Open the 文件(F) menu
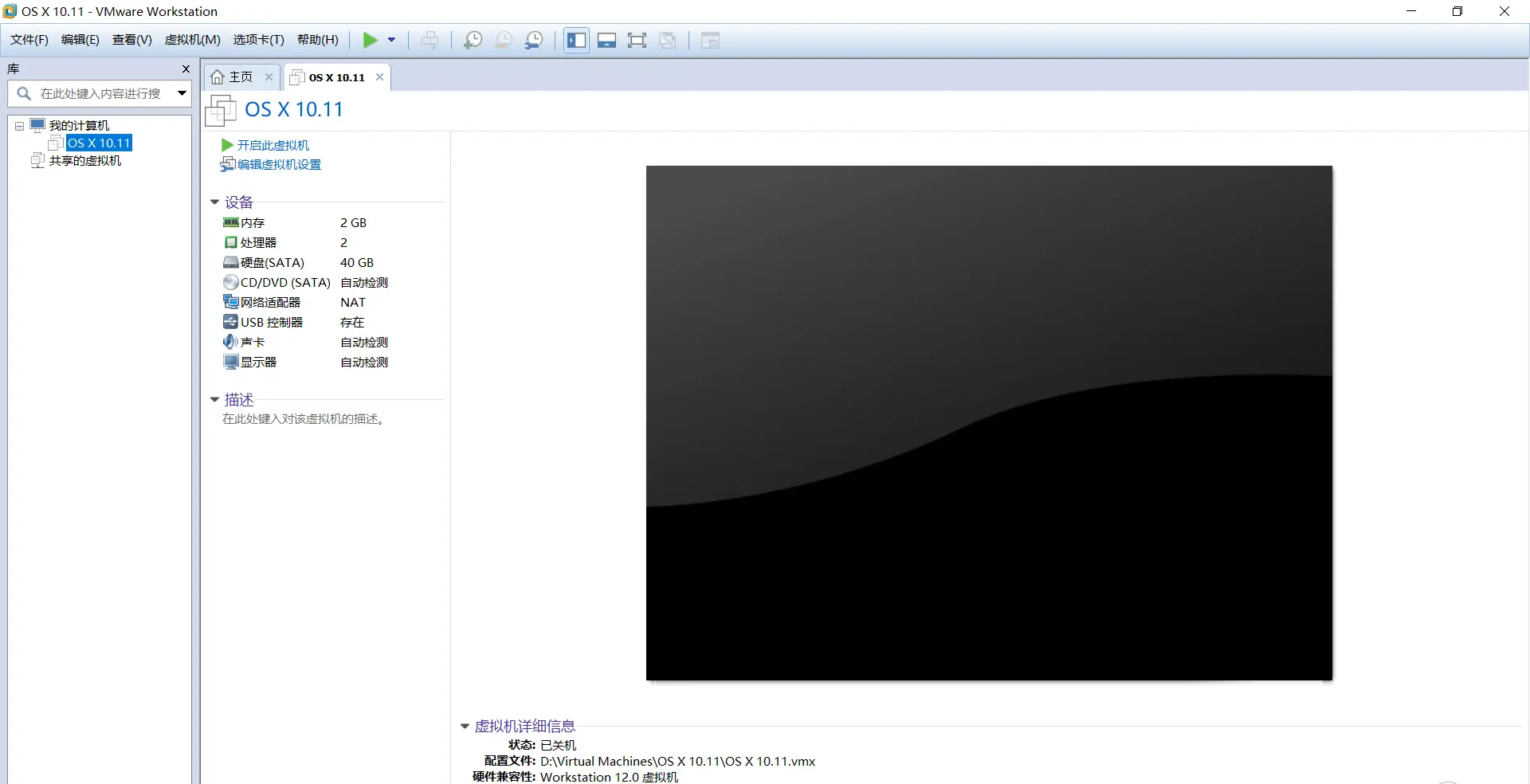1530x784 pixels. (x=29, y=40)
